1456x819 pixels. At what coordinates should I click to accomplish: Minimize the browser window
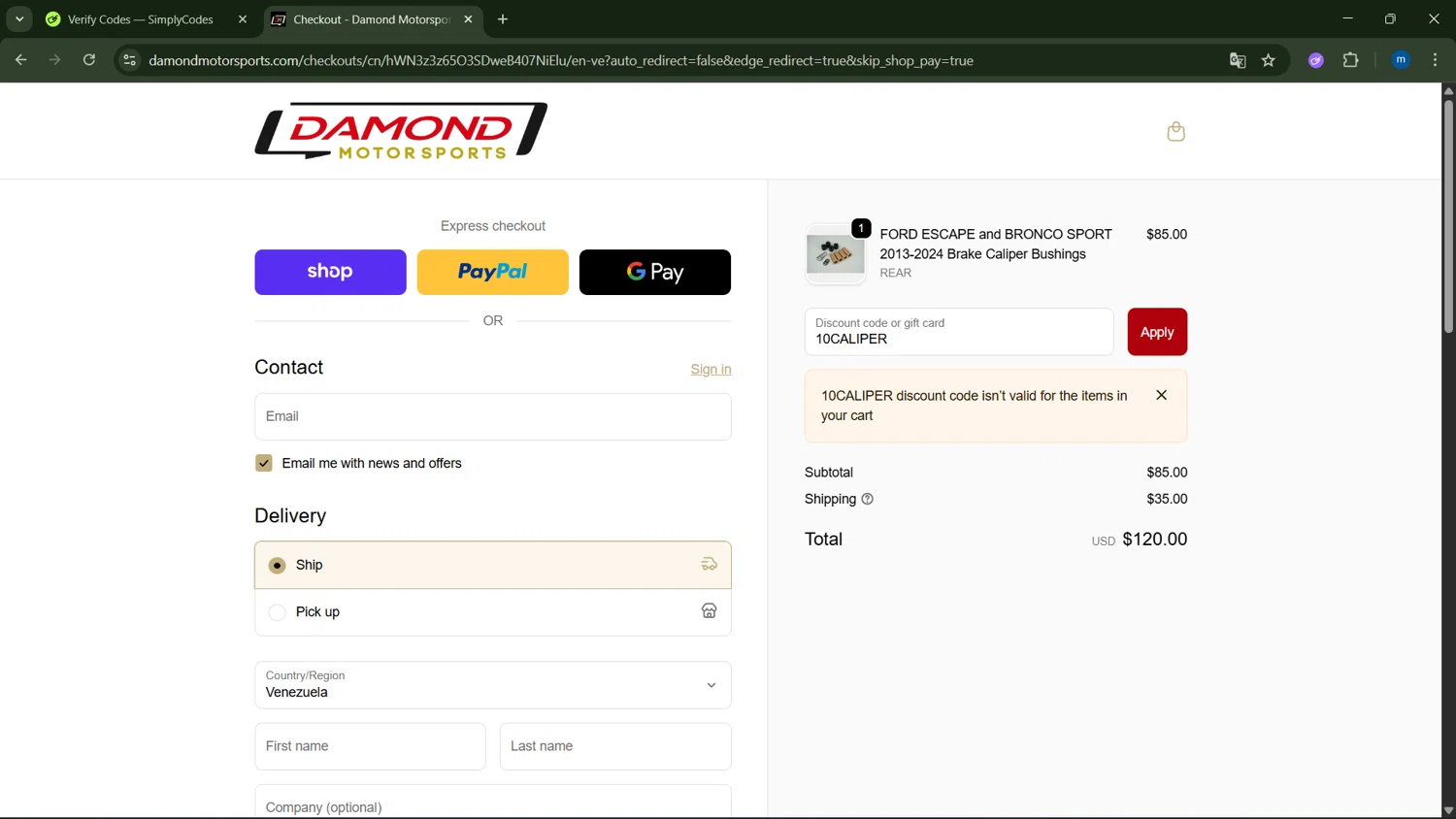point(1347,19)
